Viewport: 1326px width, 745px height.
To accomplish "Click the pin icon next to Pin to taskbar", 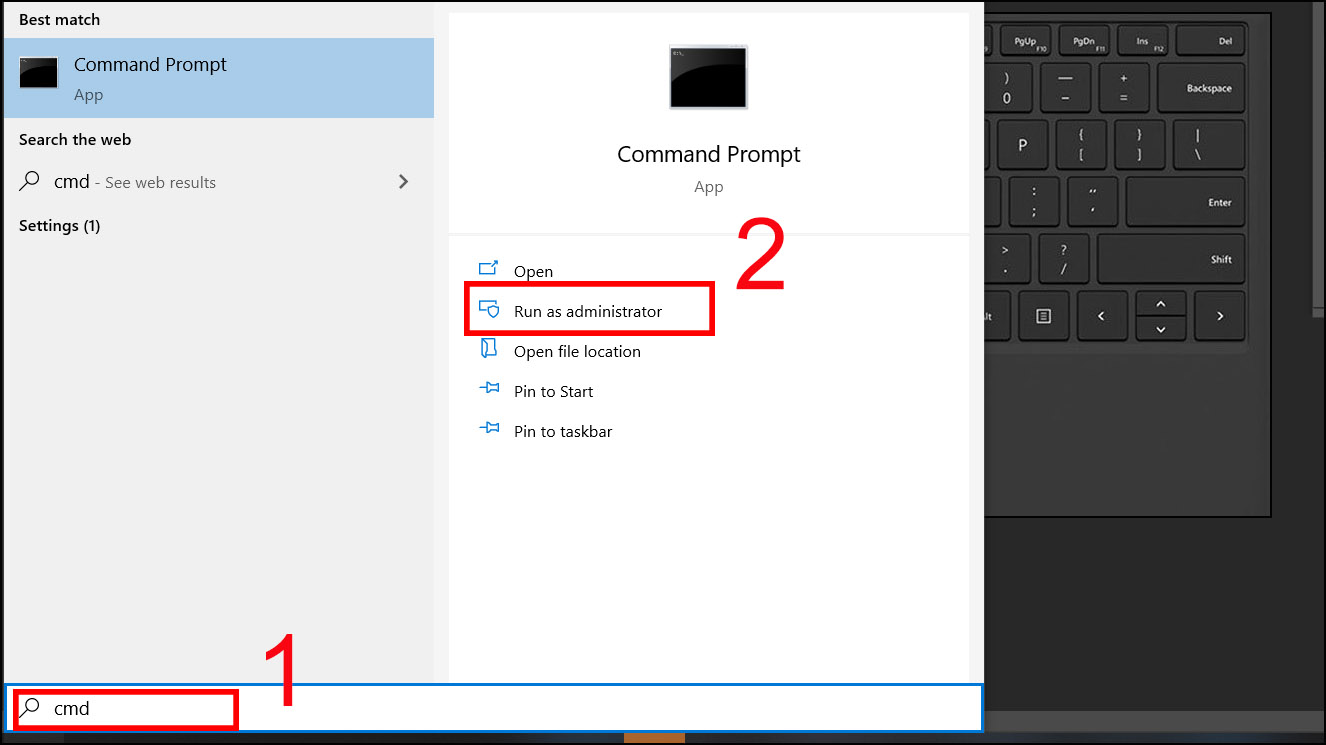I will [489, 428].
